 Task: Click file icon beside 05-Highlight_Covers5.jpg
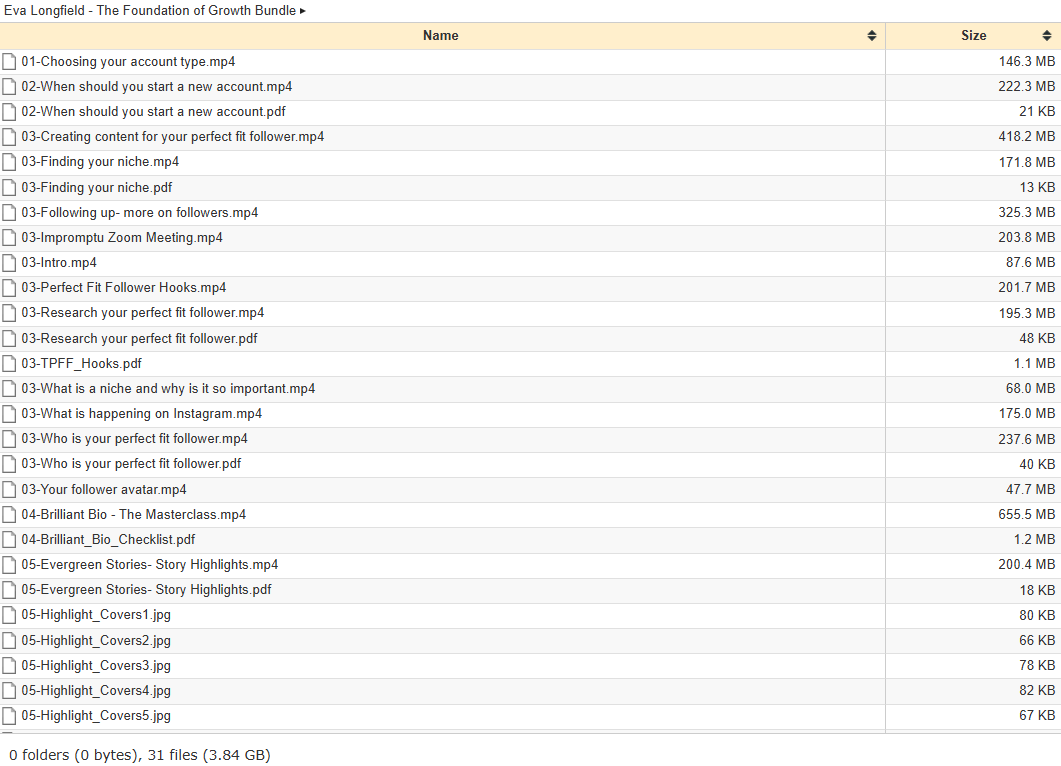[x=9, y=715]
